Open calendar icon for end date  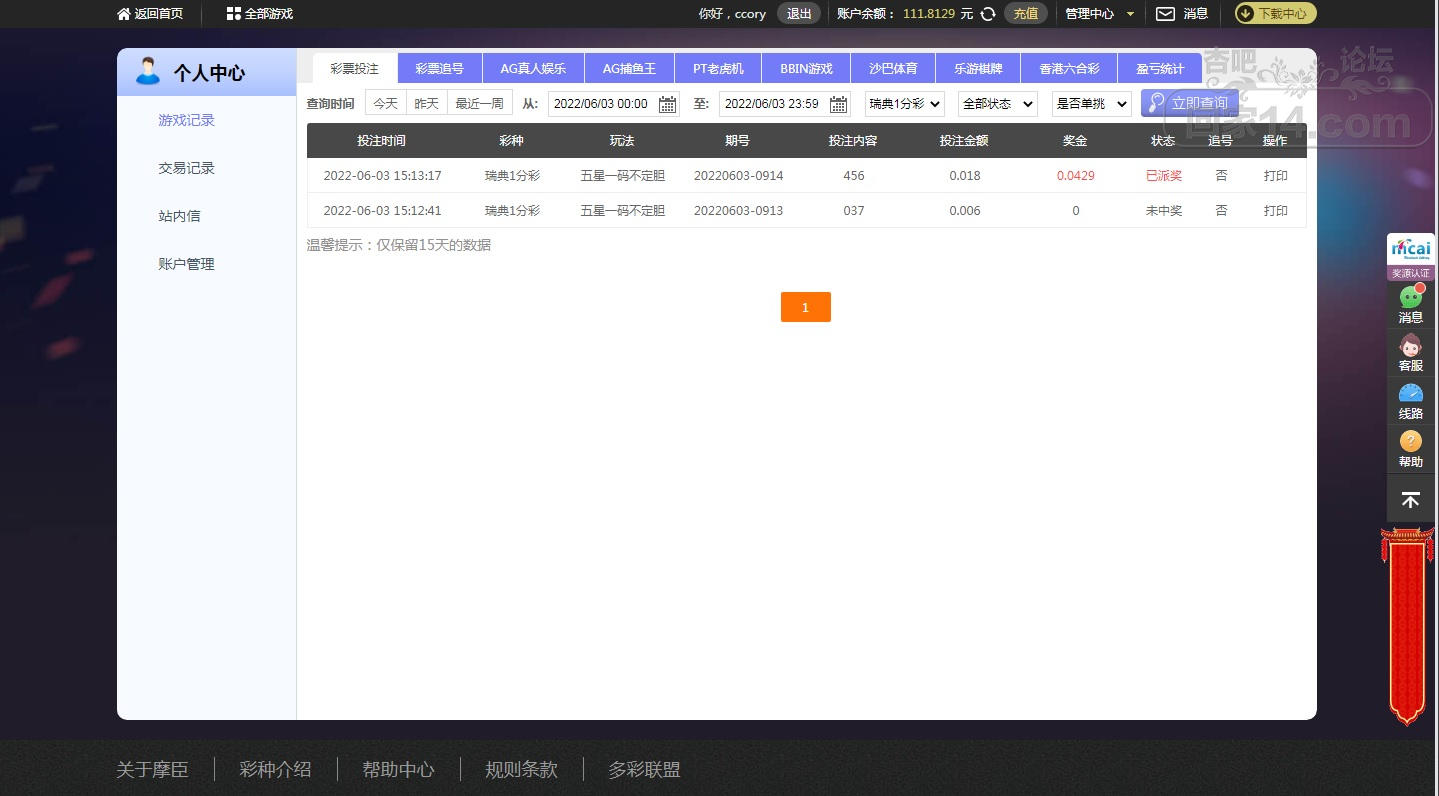coord(838,104)
